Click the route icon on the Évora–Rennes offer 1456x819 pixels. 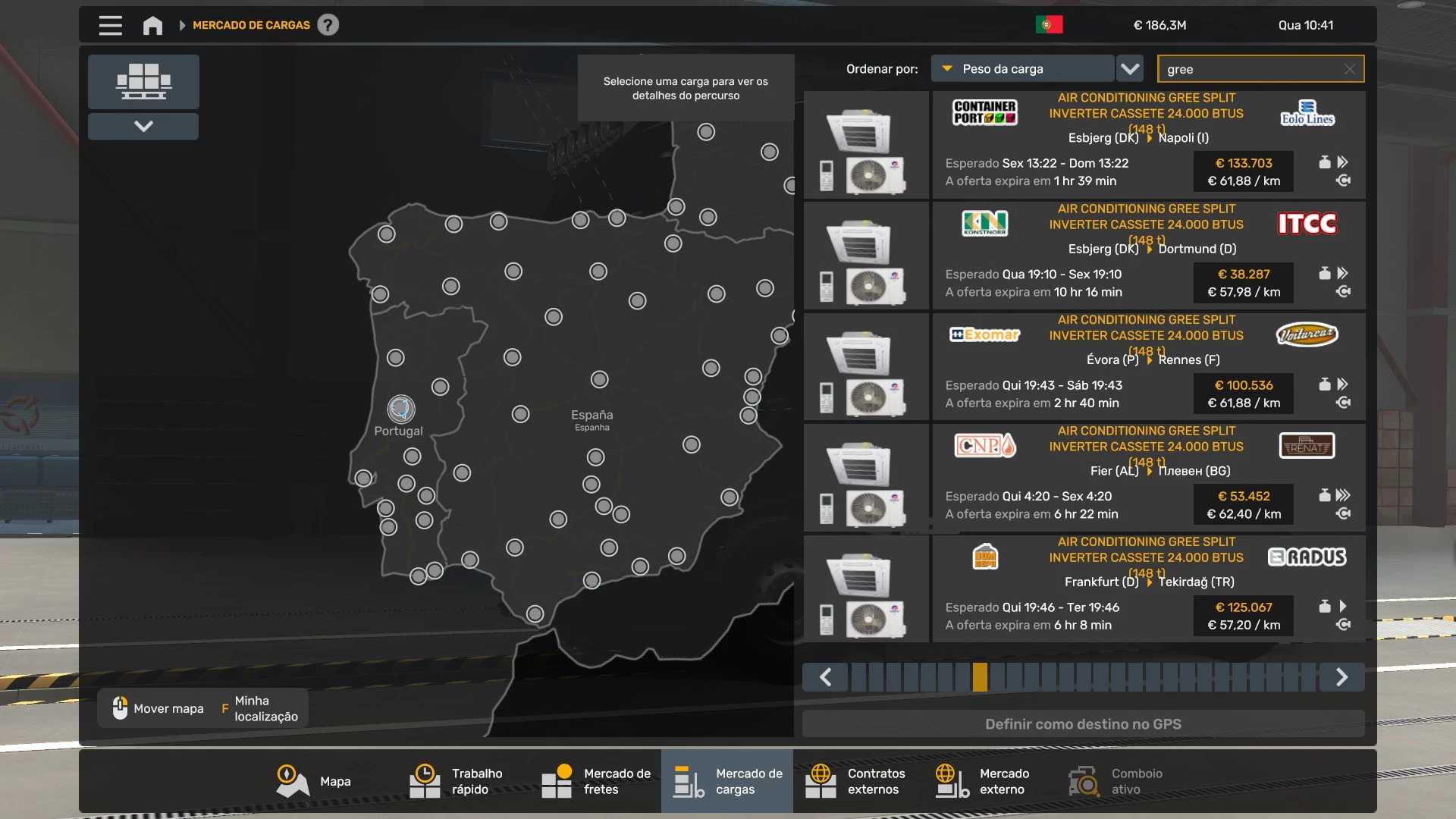[x=1343, y=403]
